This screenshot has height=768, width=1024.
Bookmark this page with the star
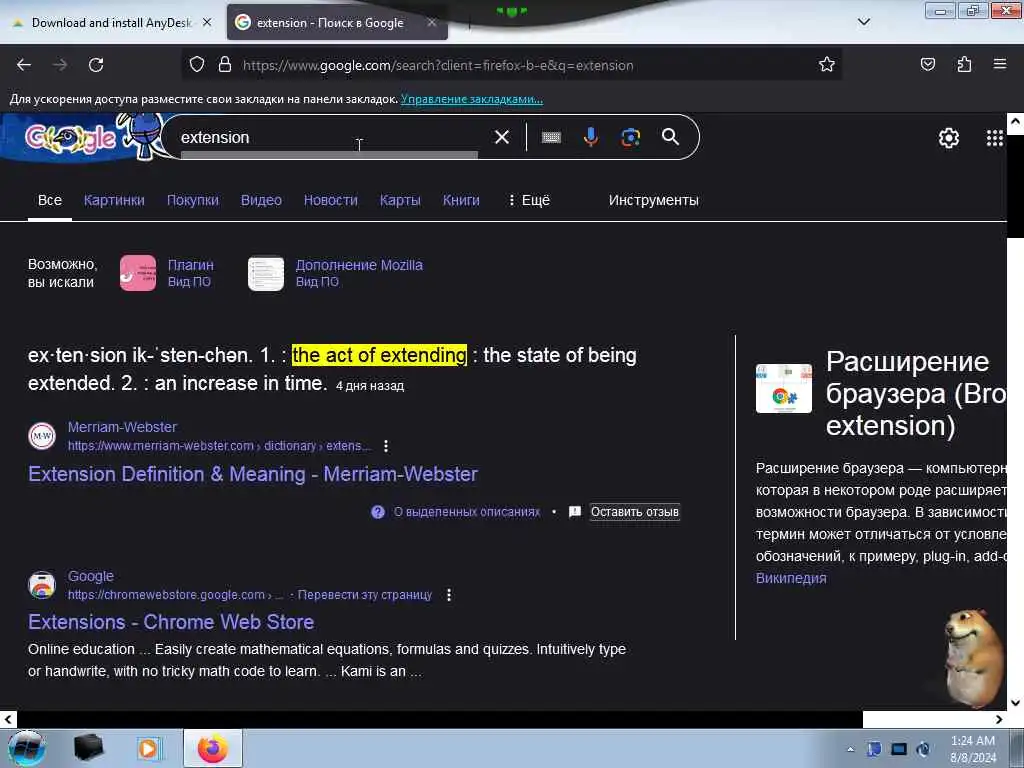pyautogui.click(x=827, y=65)
